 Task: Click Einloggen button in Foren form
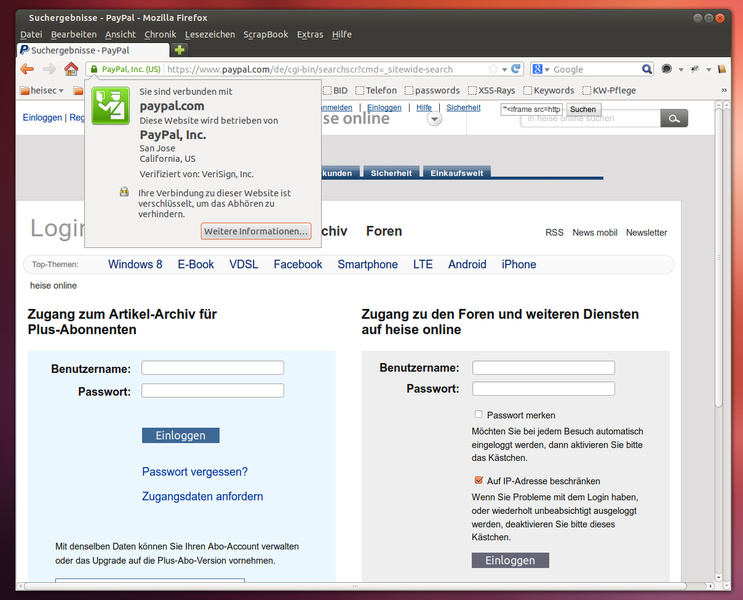point(510,560)
